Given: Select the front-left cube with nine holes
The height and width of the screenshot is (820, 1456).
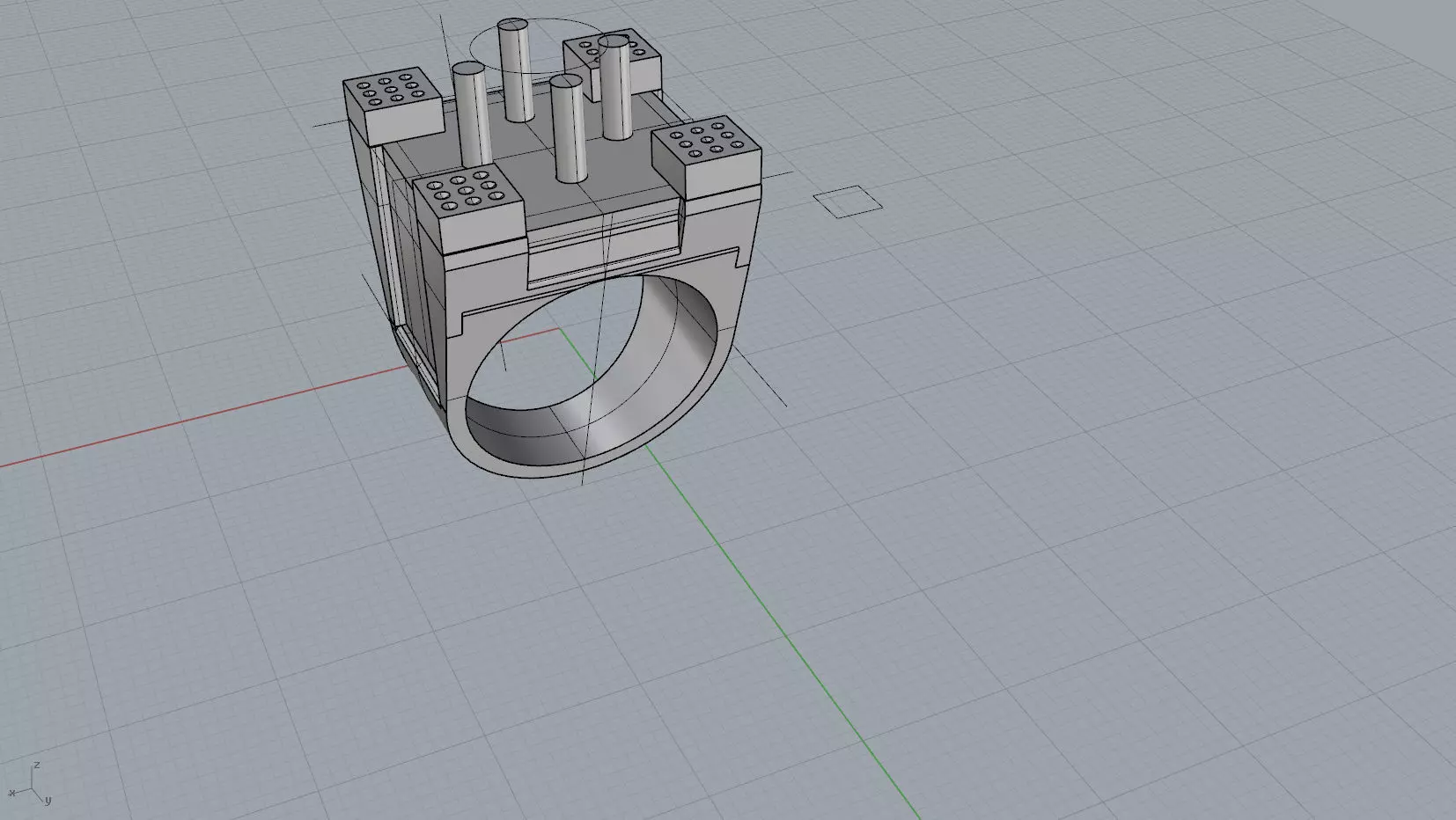Looking at the screenshot, I should pos(469,209).
